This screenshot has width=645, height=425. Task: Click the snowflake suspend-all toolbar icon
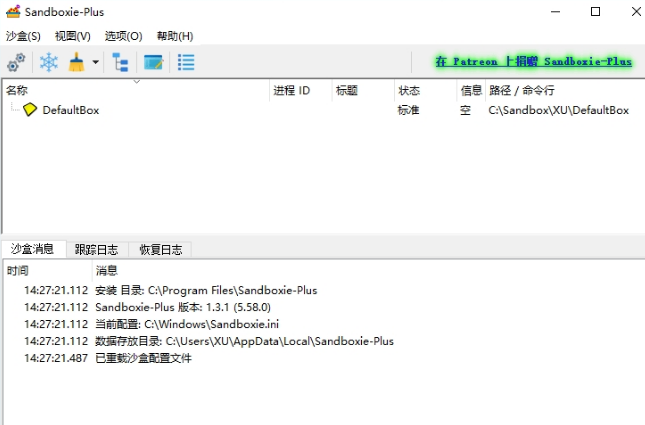[x=49, y=63]
